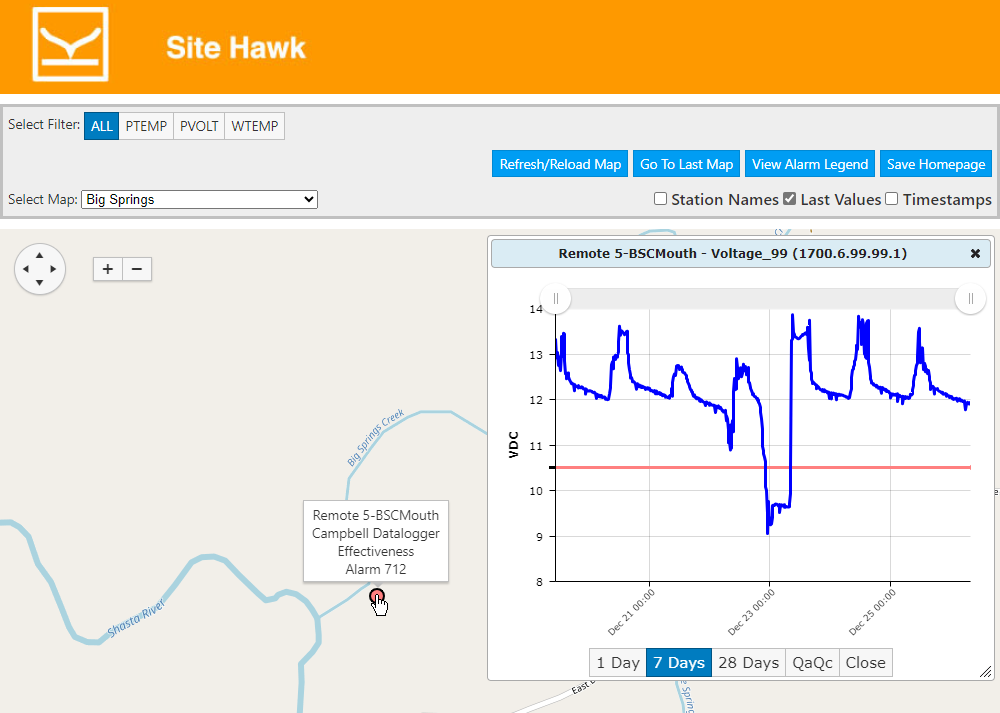Select the ALL filter

[x=101, y=126]
